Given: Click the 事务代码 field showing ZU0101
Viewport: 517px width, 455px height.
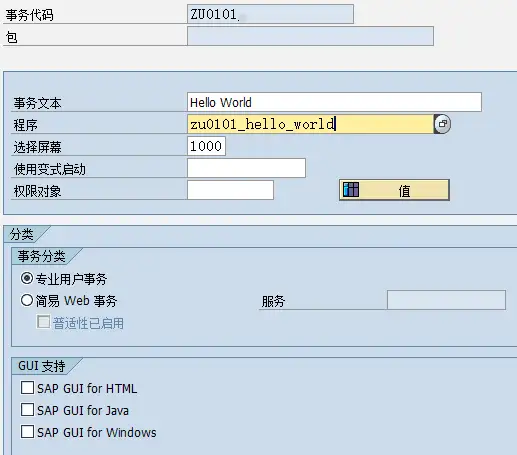Looking at the screenshot, I should pos(270,14).
